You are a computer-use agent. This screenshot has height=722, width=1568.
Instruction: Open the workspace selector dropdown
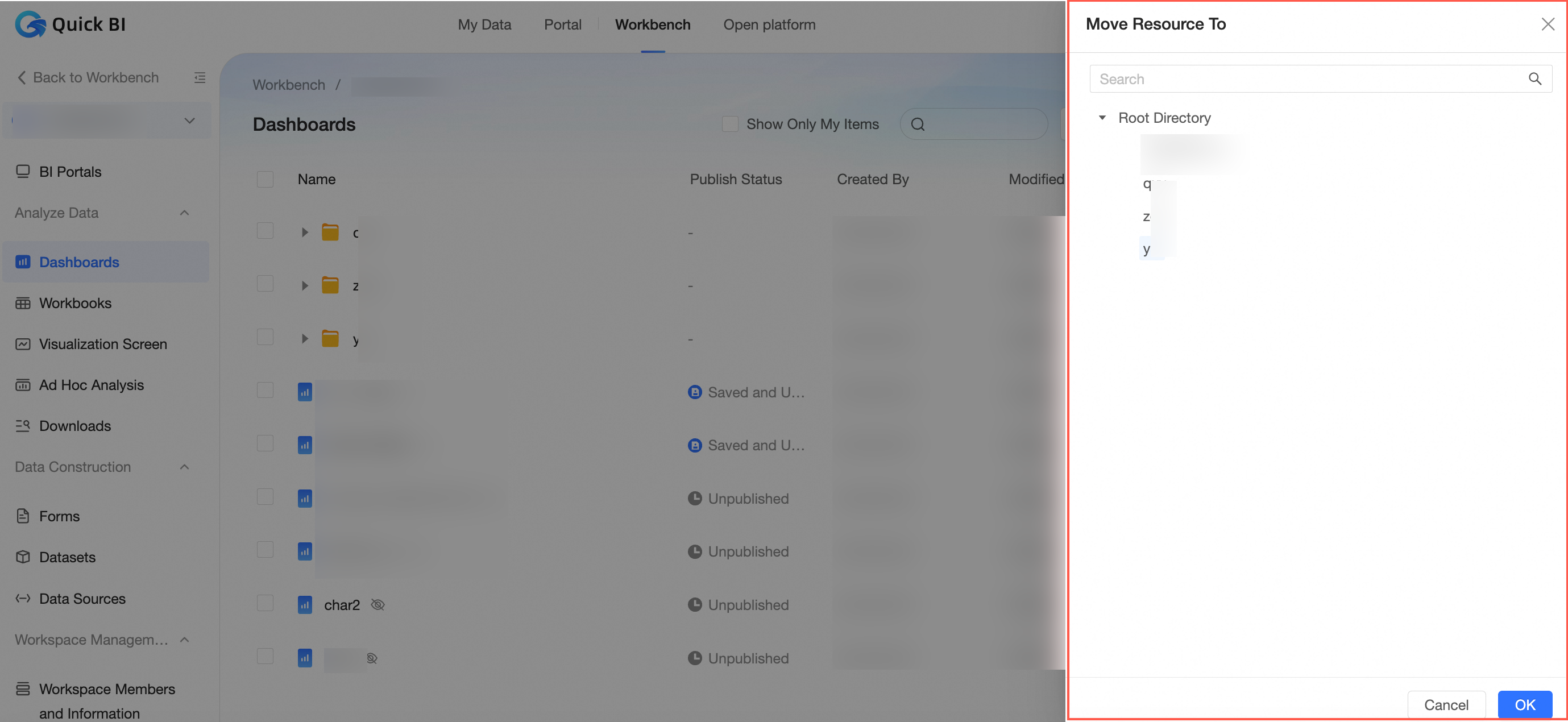(x=189, y=121)
